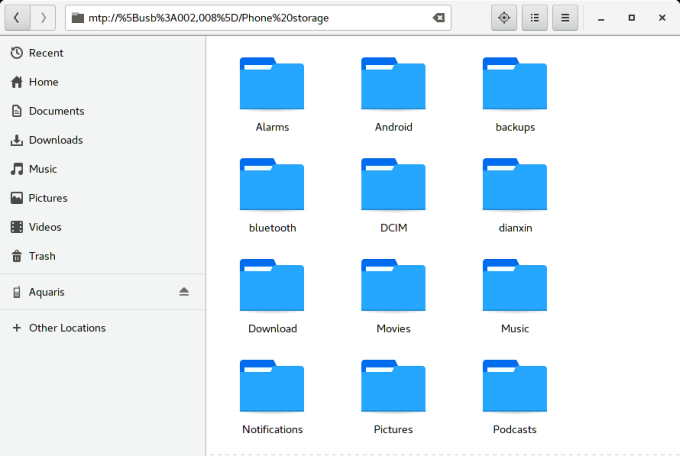Select the backups folder icon

click(515, 83)
